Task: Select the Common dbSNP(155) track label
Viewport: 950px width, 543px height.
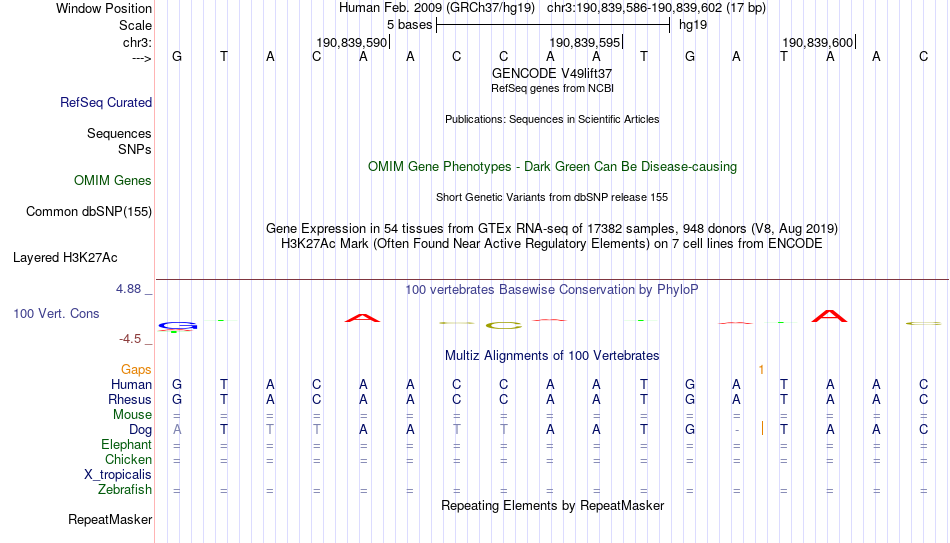Action: pyautogui.click(x=89, y=212)
